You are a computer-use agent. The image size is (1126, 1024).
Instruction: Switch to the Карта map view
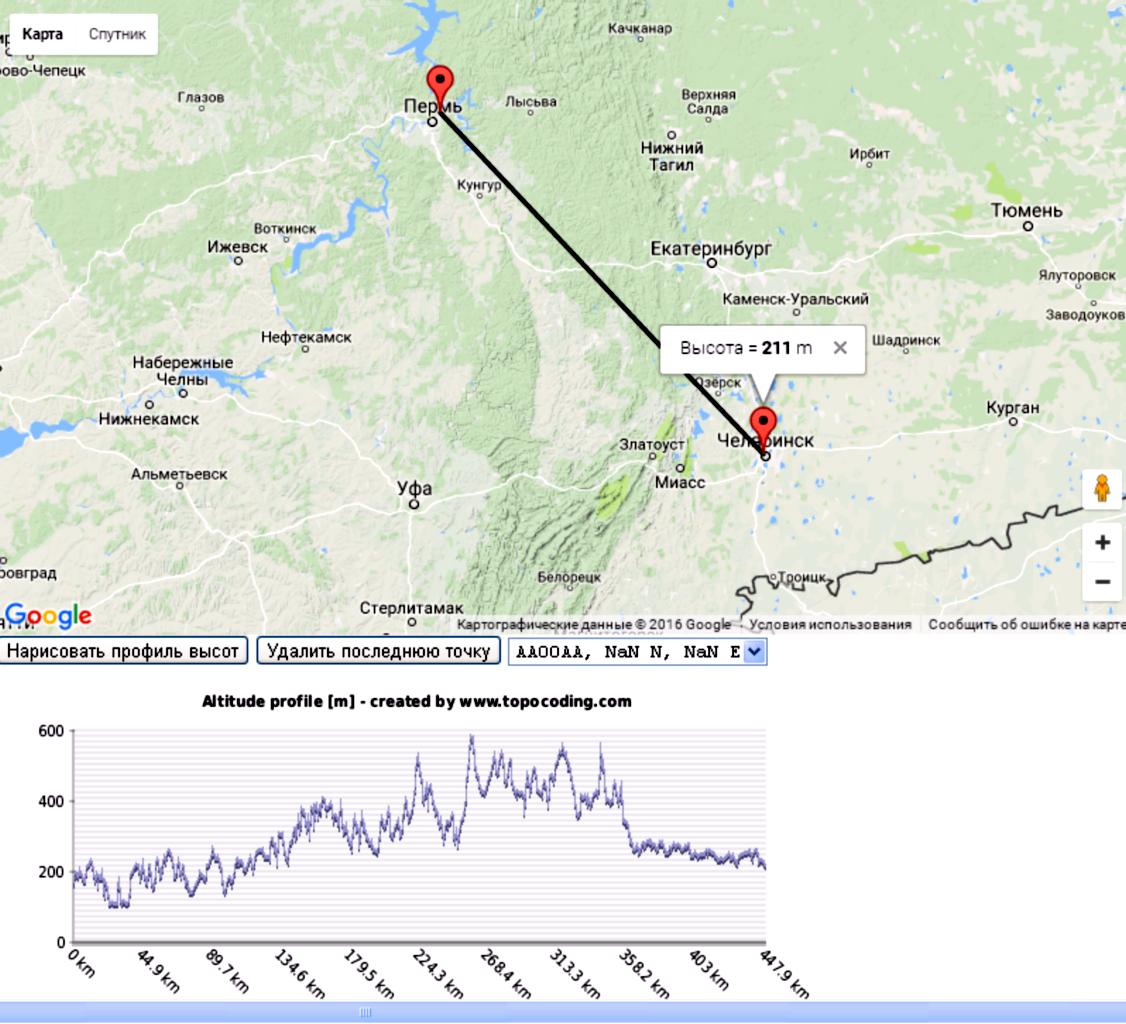click(x=42, y=34)
